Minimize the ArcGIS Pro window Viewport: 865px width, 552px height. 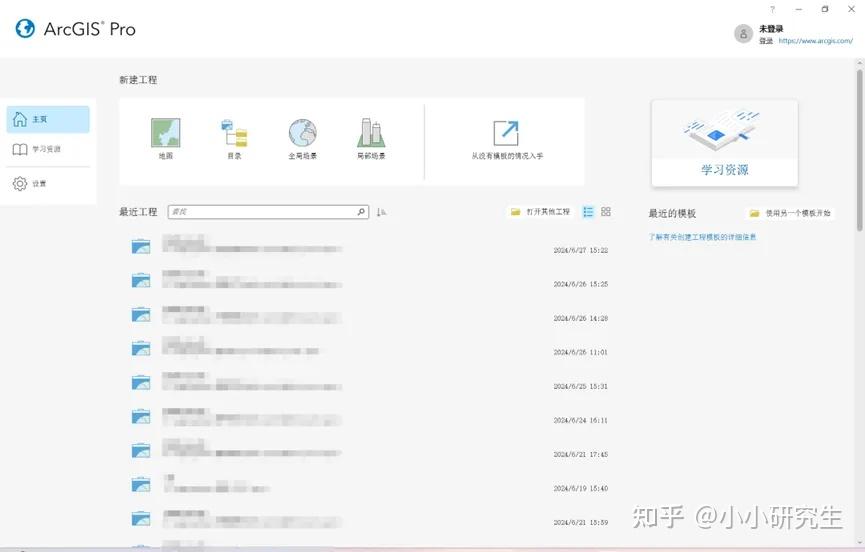pos(799,9)
